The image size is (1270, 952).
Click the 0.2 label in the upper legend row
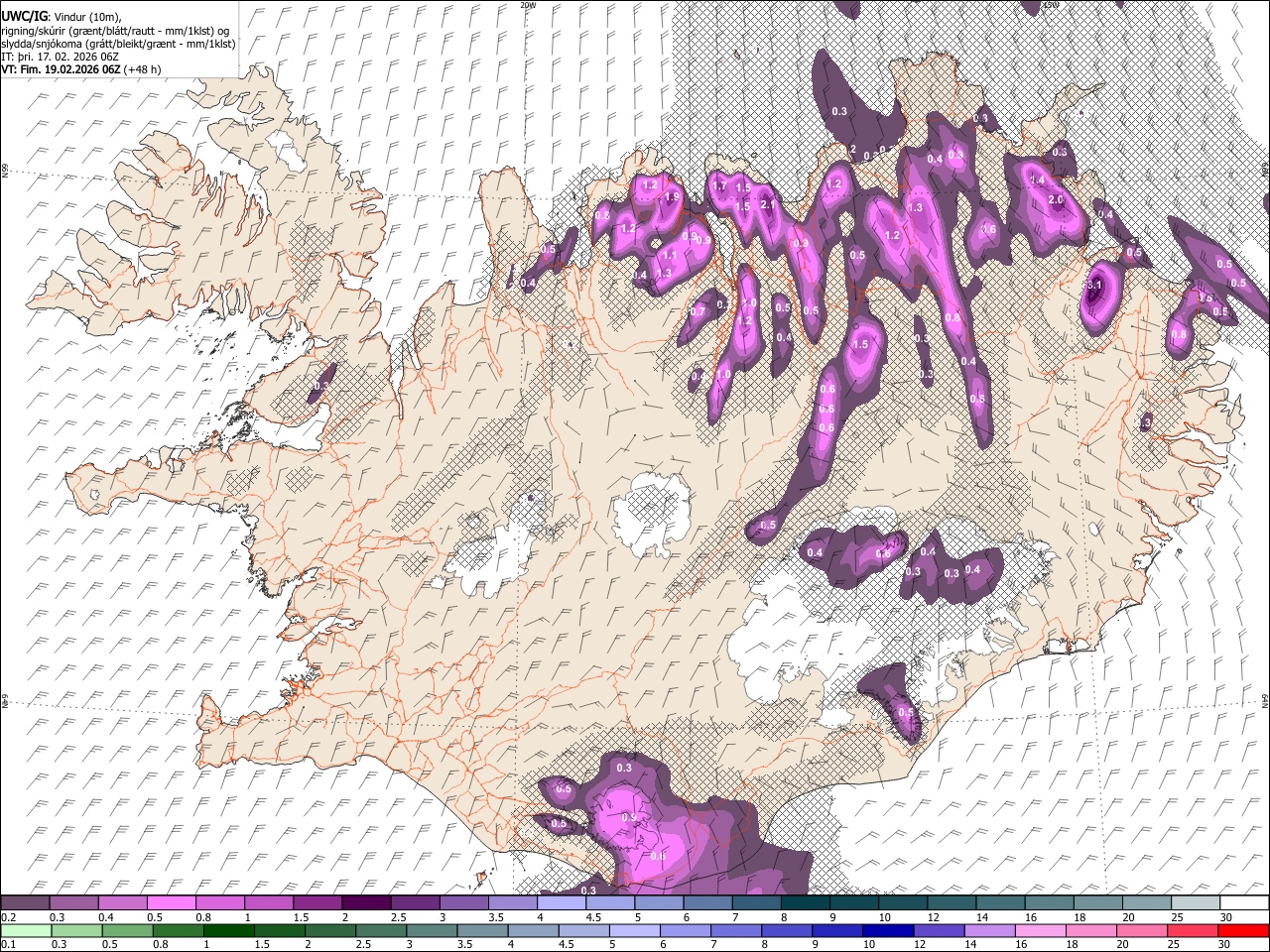click(8, 917)
